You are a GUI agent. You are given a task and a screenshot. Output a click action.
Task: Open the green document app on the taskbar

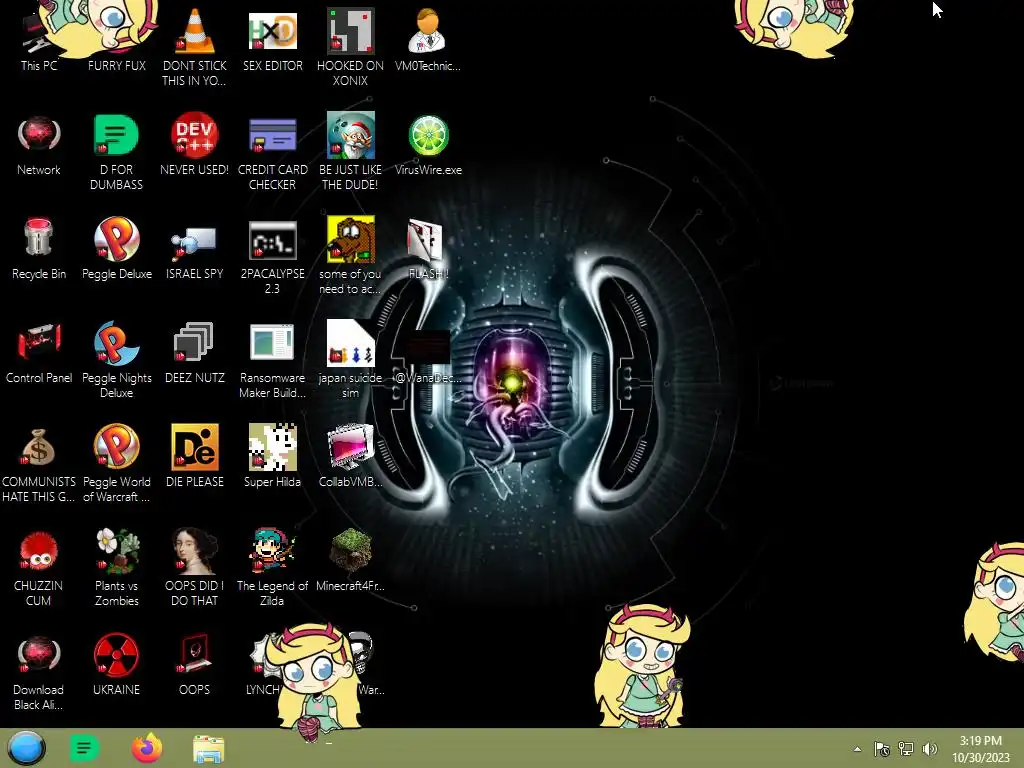[84, 748]
